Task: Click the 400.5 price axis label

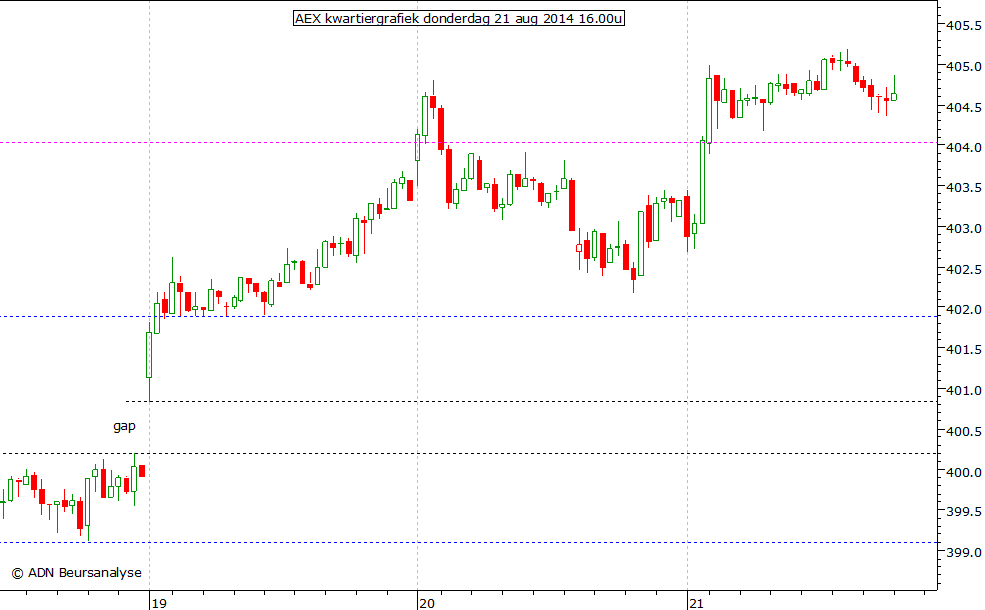Action: click(964, 432)
